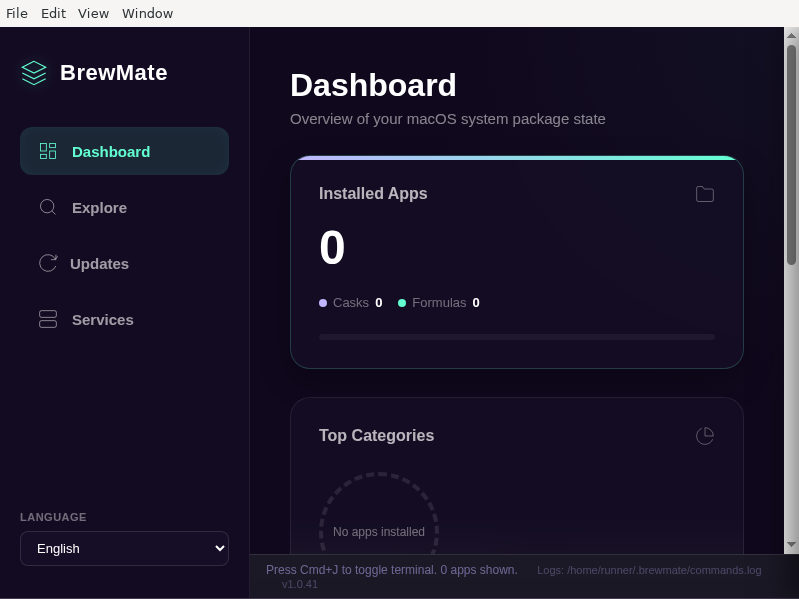799x599 pixels.
Task: Click the Services server stack icon
Action: pos(48,319)
